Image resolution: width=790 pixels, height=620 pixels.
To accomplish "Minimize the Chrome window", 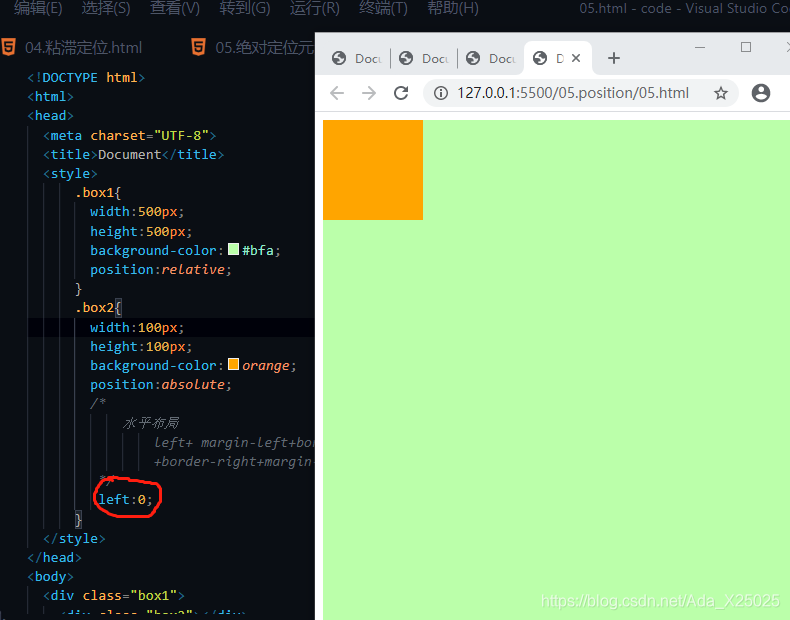I will (700, 47).
